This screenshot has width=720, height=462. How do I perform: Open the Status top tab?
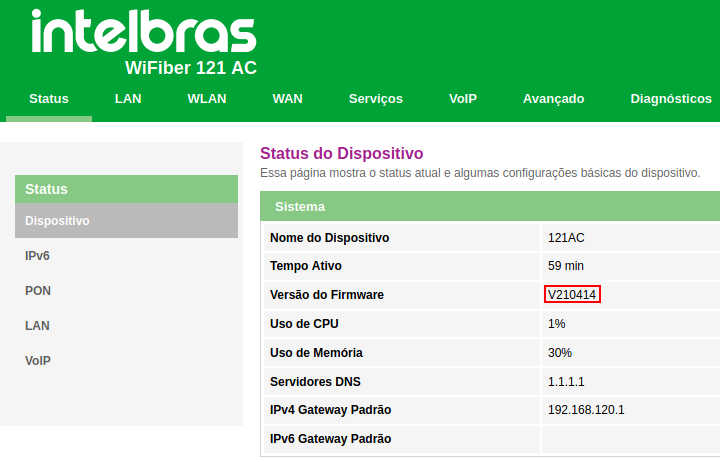49,99
